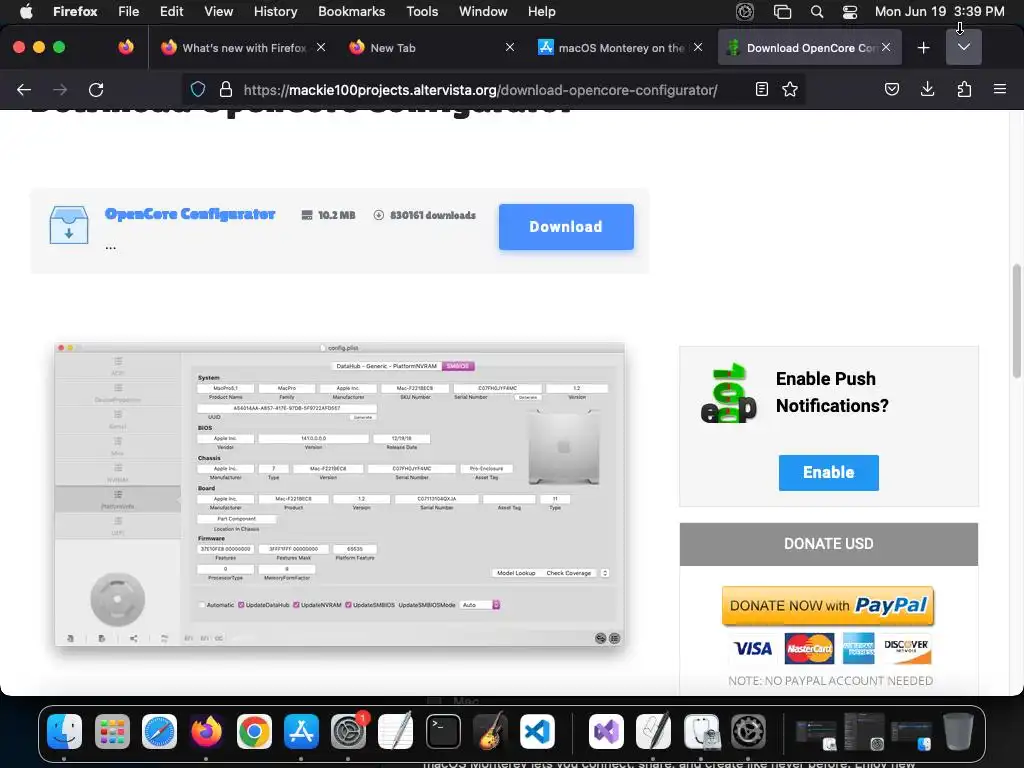Open the OpenCore Configurator title link

coord(190,214)
